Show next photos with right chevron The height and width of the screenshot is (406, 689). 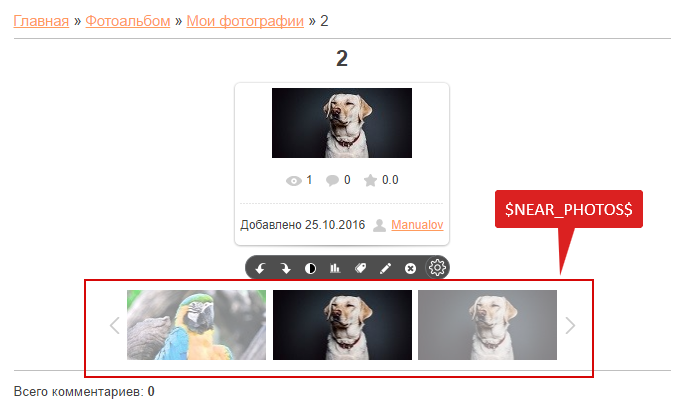click(570, 326)
